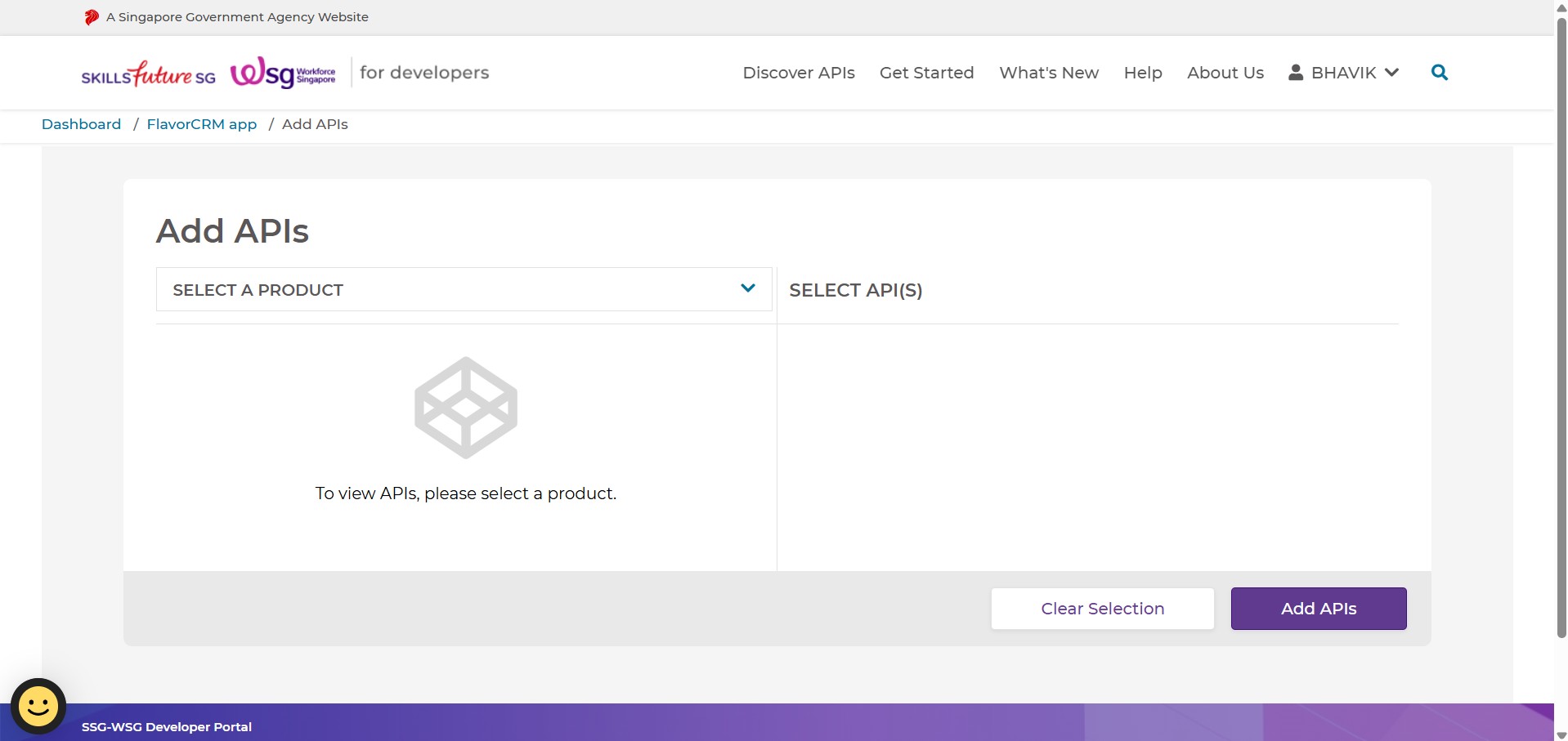Open the FlavorCRM app breadcrumb link
The image size is (1568, 741).
click(x=201, y=124)
